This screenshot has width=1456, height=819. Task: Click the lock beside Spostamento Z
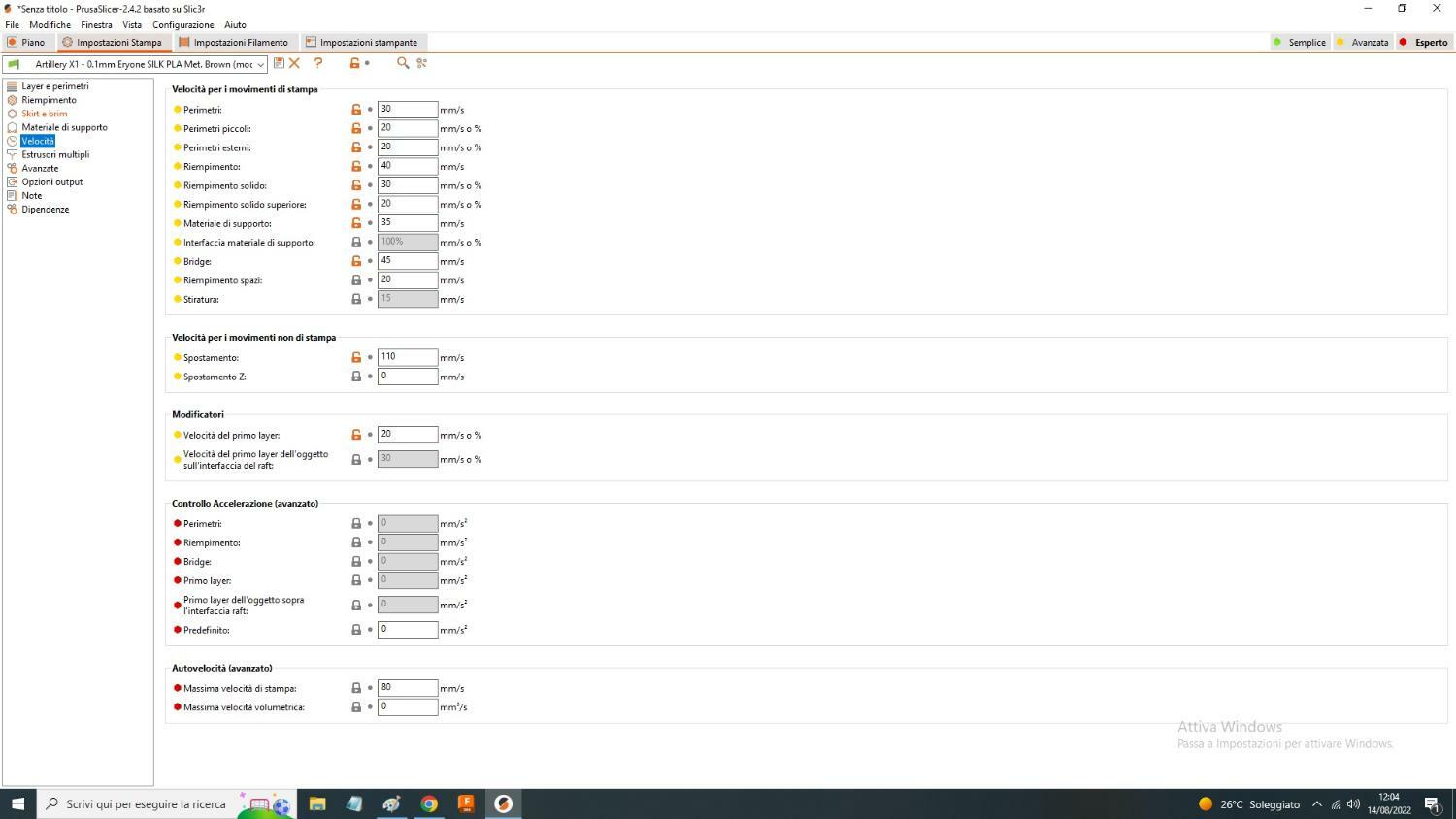(356, 377)
